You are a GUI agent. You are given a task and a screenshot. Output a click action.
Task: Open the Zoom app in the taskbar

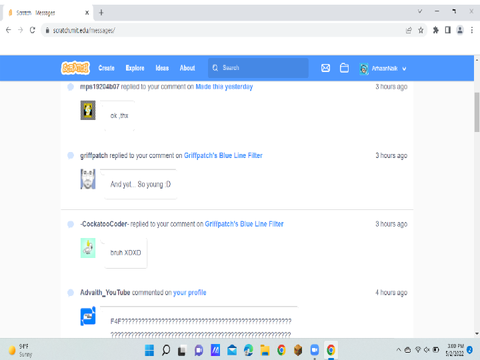314,350
